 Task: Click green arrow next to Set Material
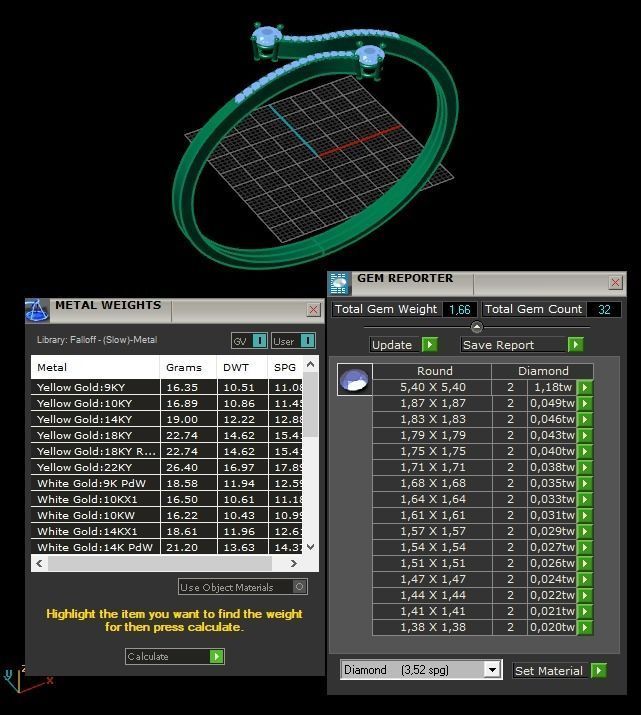599,671
